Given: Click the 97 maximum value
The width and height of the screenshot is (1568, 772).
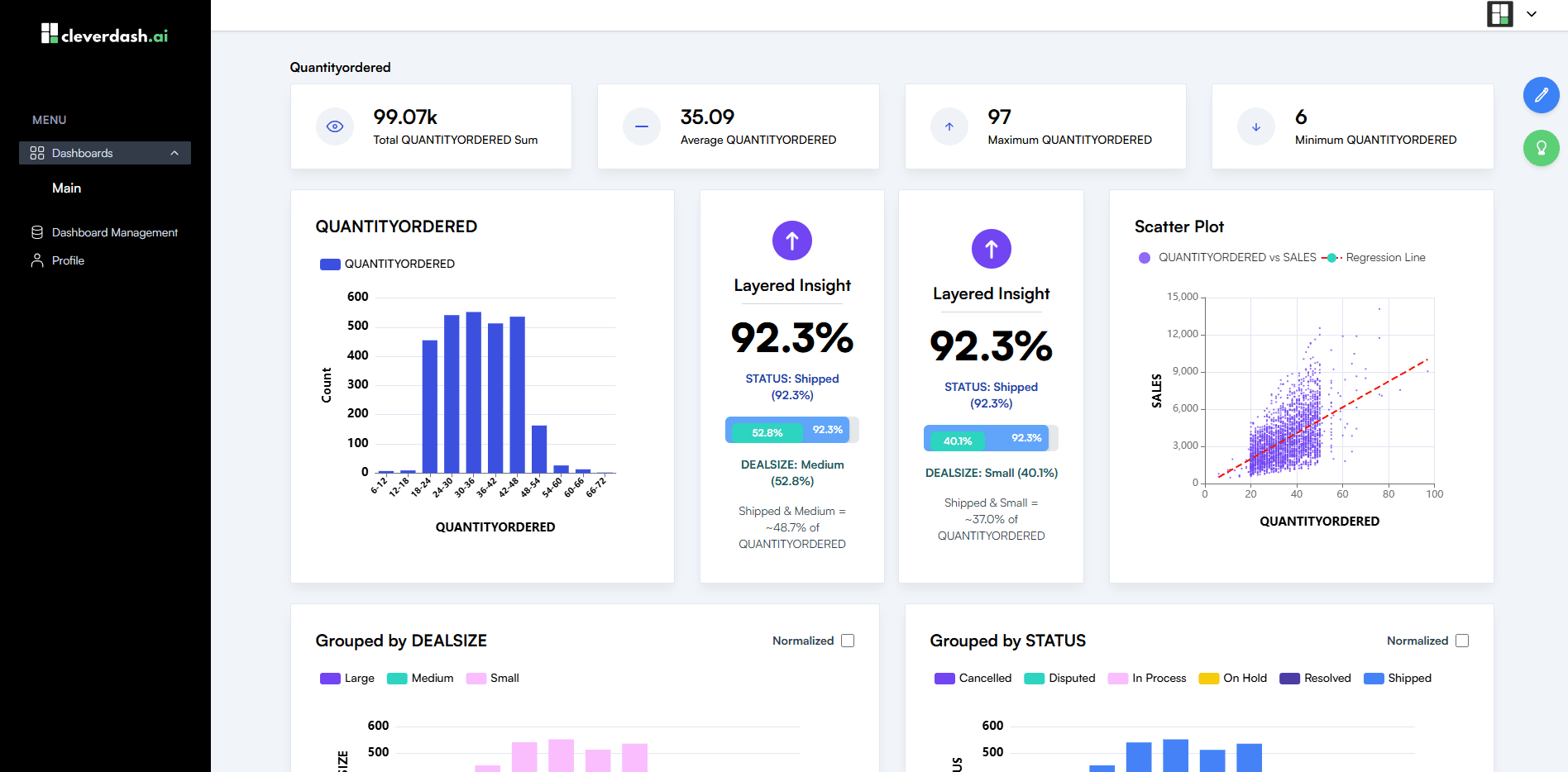Looking at the screenshot, I should 999,117.
